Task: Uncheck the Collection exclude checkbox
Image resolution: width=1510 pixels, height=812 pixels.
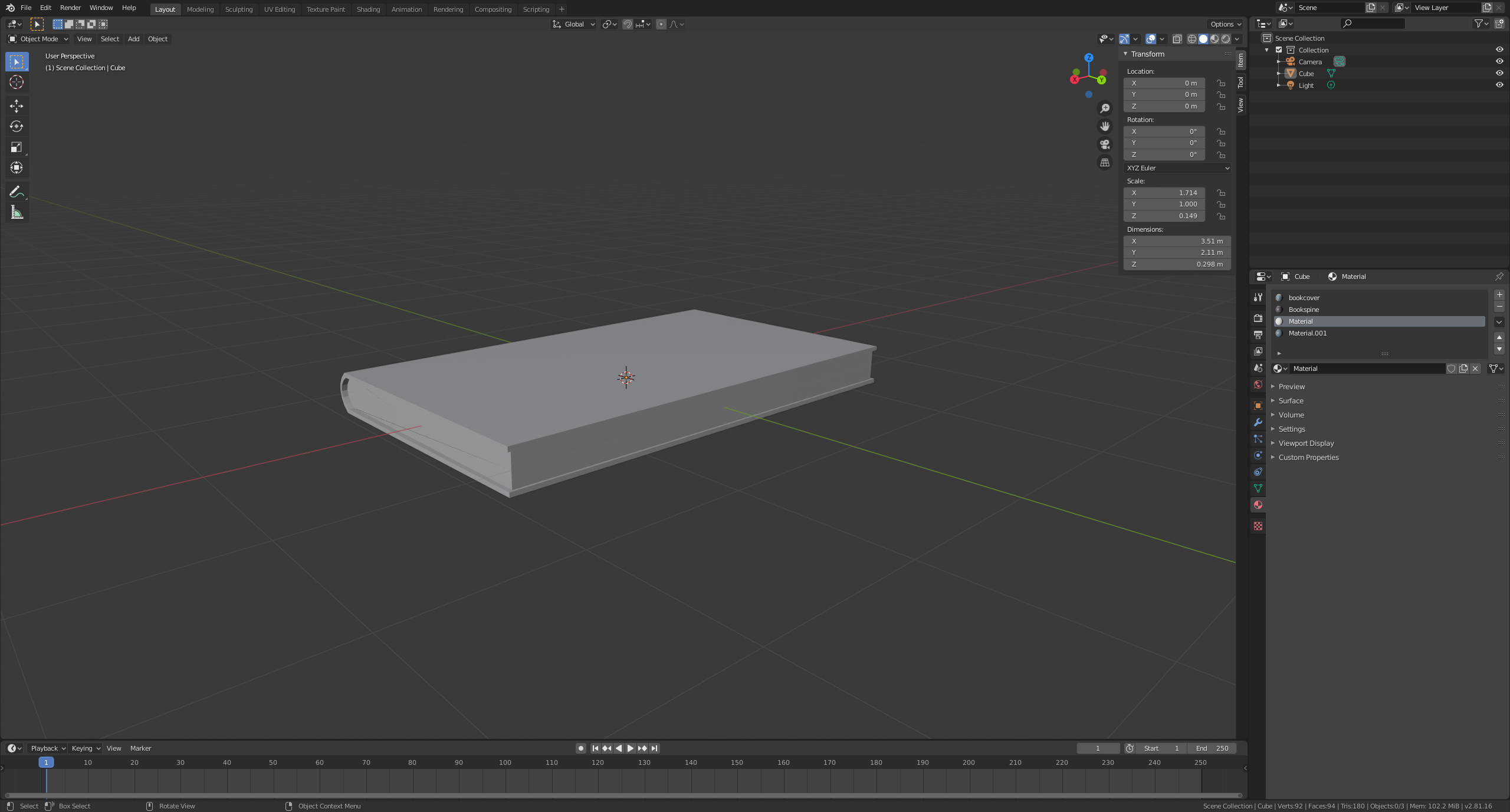Action: (1279, 50)
